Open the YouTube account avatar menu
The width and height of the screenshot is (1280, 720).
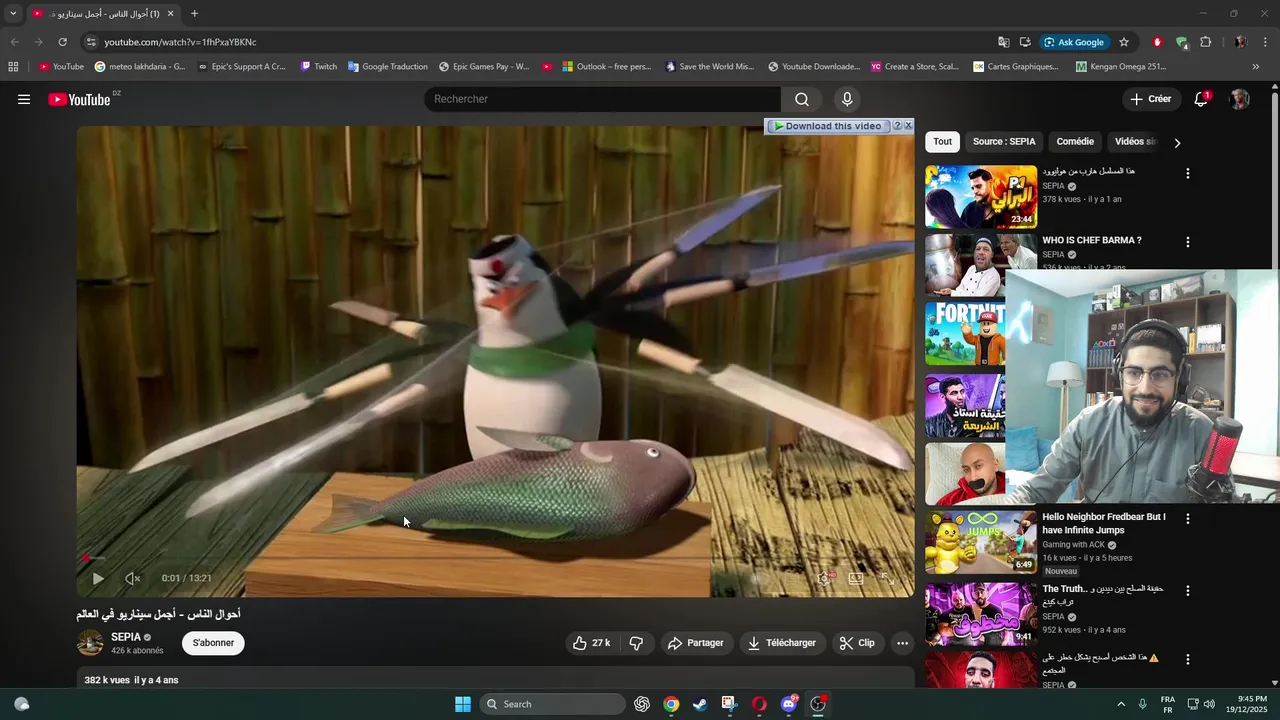pyautogui.click(x=1240, y=99)
